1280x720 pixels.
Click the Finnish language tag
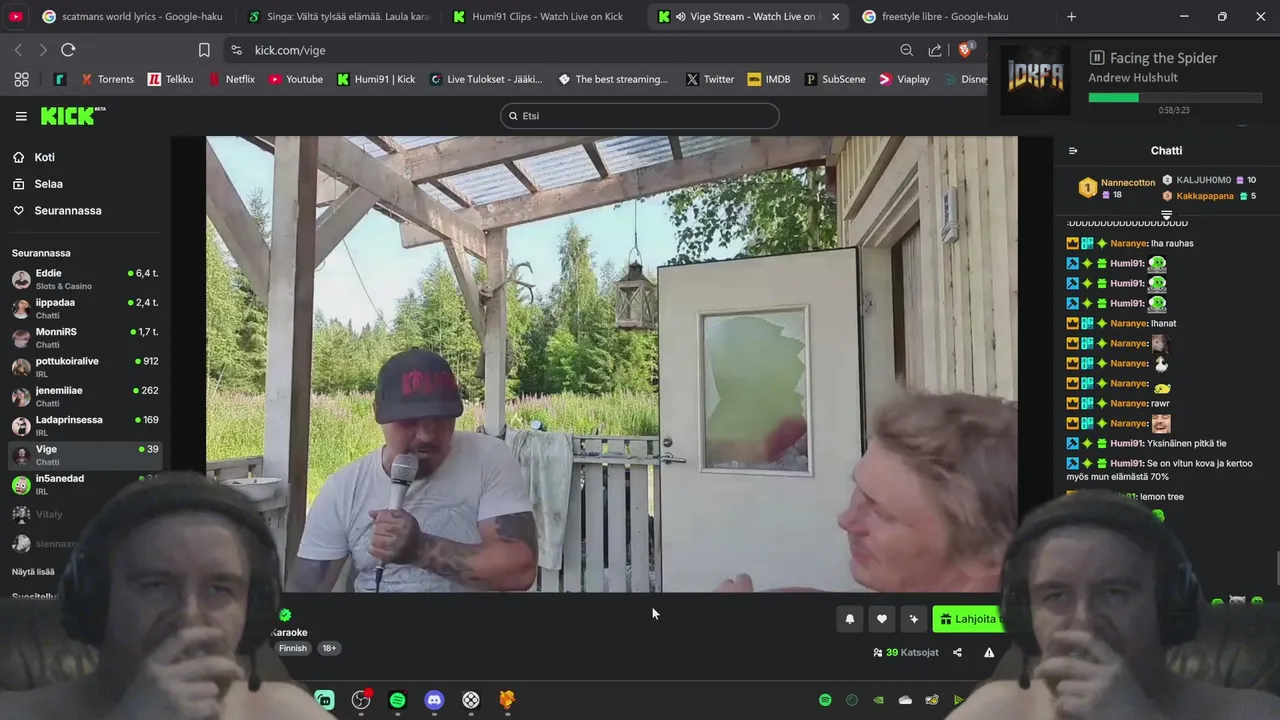point(293,648)
